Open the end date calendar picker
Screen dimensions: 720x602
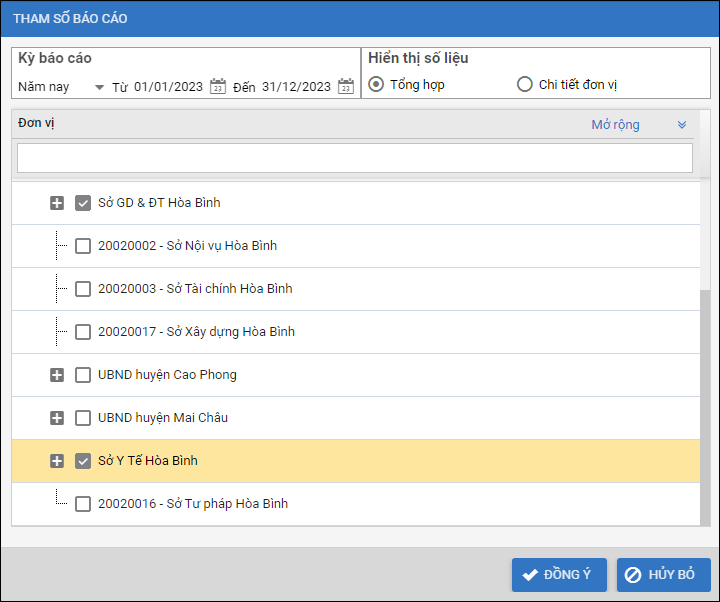click(x=346, y=86)
